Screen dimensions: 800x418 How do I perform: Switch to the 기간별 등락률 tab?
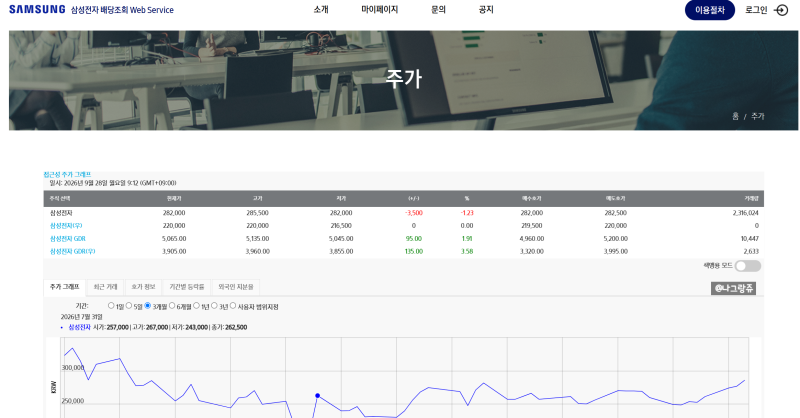pos(187,287)
